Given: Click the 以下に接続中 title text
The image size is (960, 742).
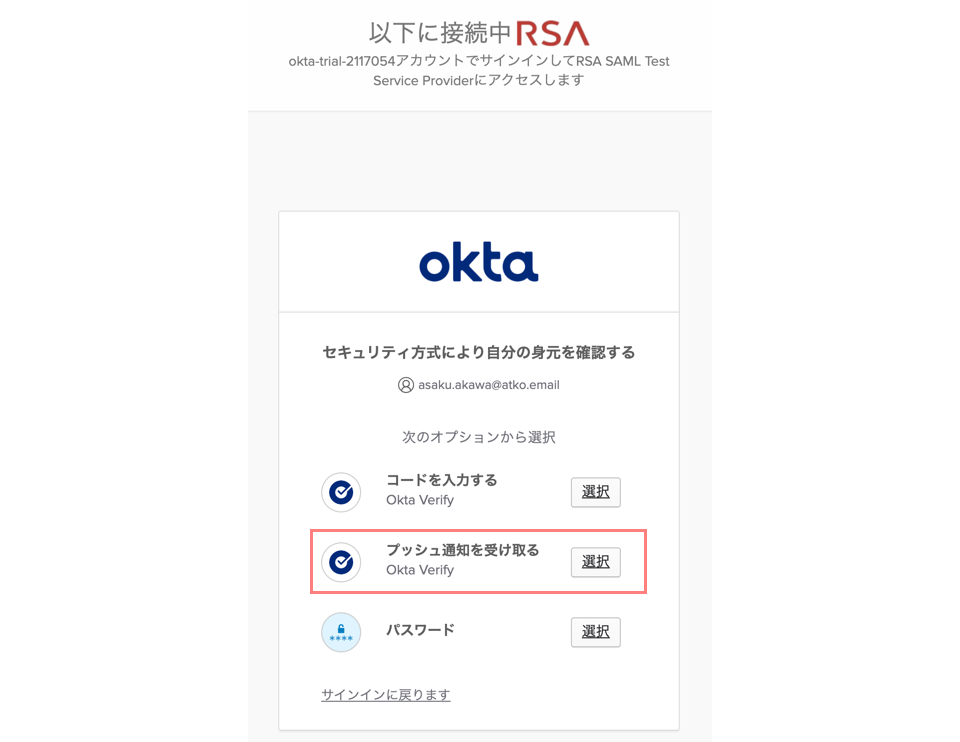Looking at the screenshot, I should [x=440, y=33].
